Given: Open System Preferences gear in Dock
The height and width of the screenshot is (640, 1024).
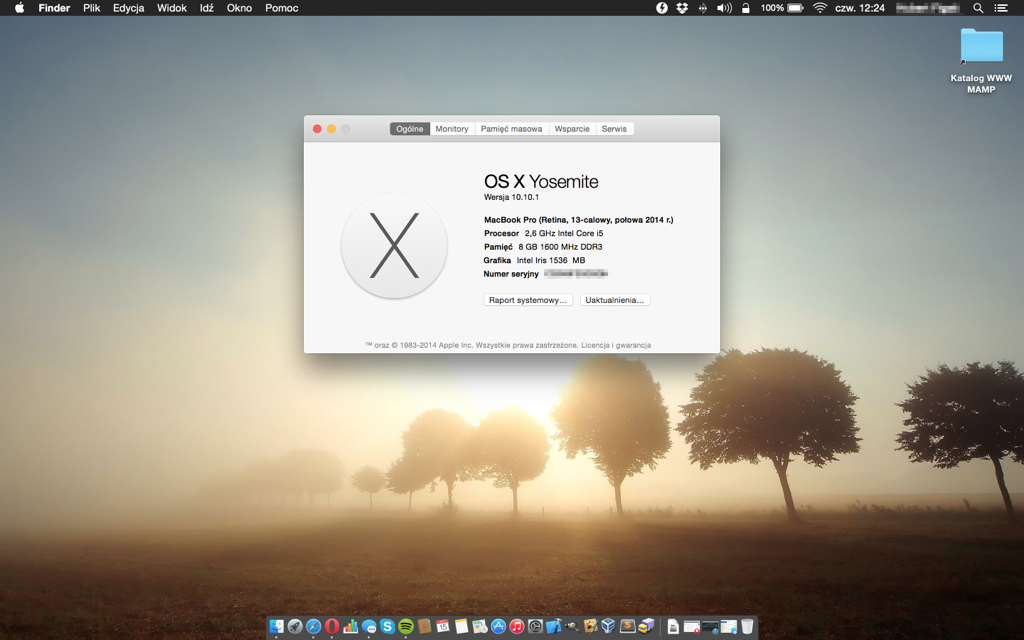Looking at the screenshot, I should 535,626.
